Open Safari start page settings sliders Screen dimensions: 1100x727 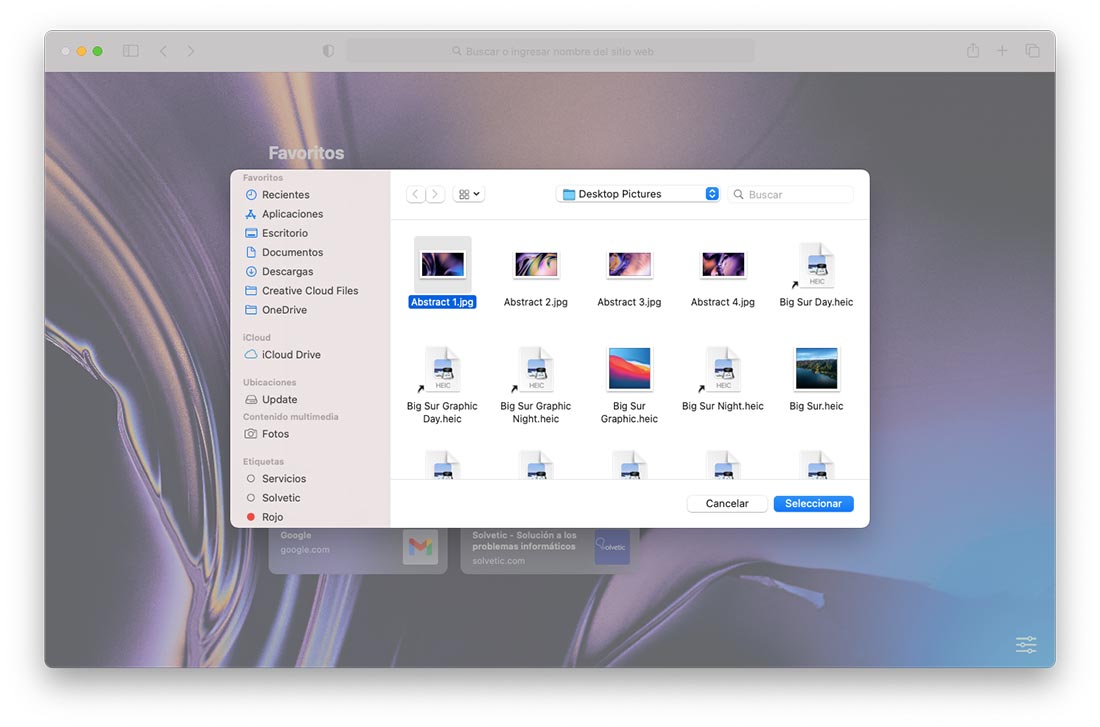pos(1026,644)
